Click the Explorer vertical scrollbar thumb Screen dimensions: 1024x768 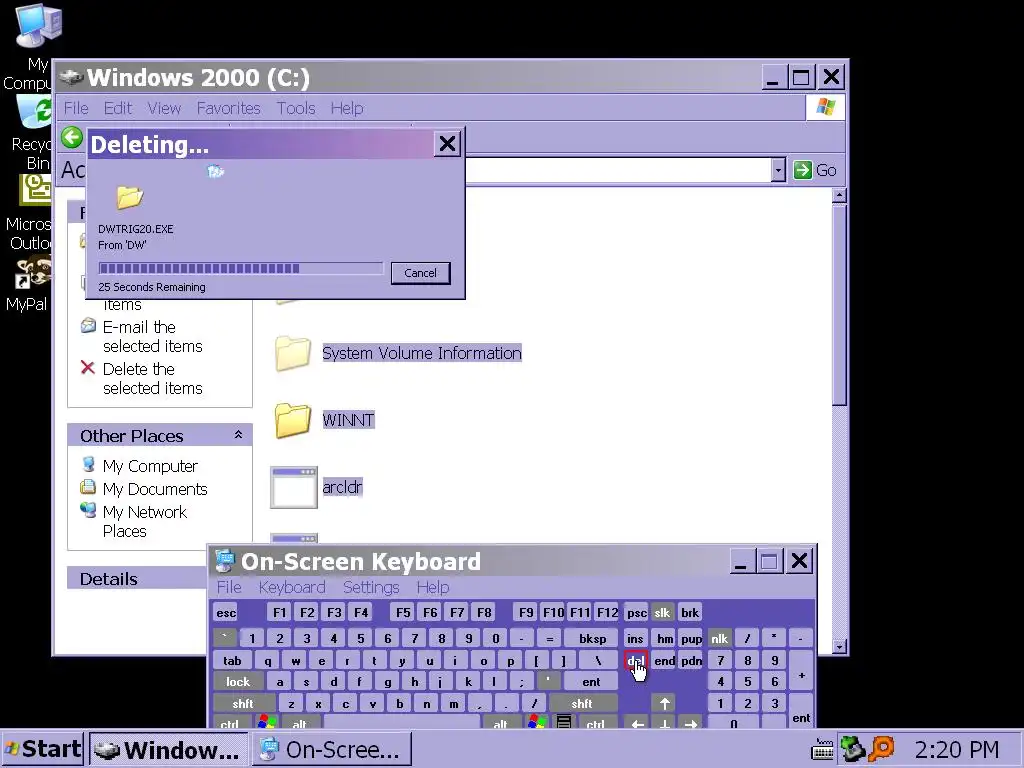pyautogui.click(x=840, y=304)
